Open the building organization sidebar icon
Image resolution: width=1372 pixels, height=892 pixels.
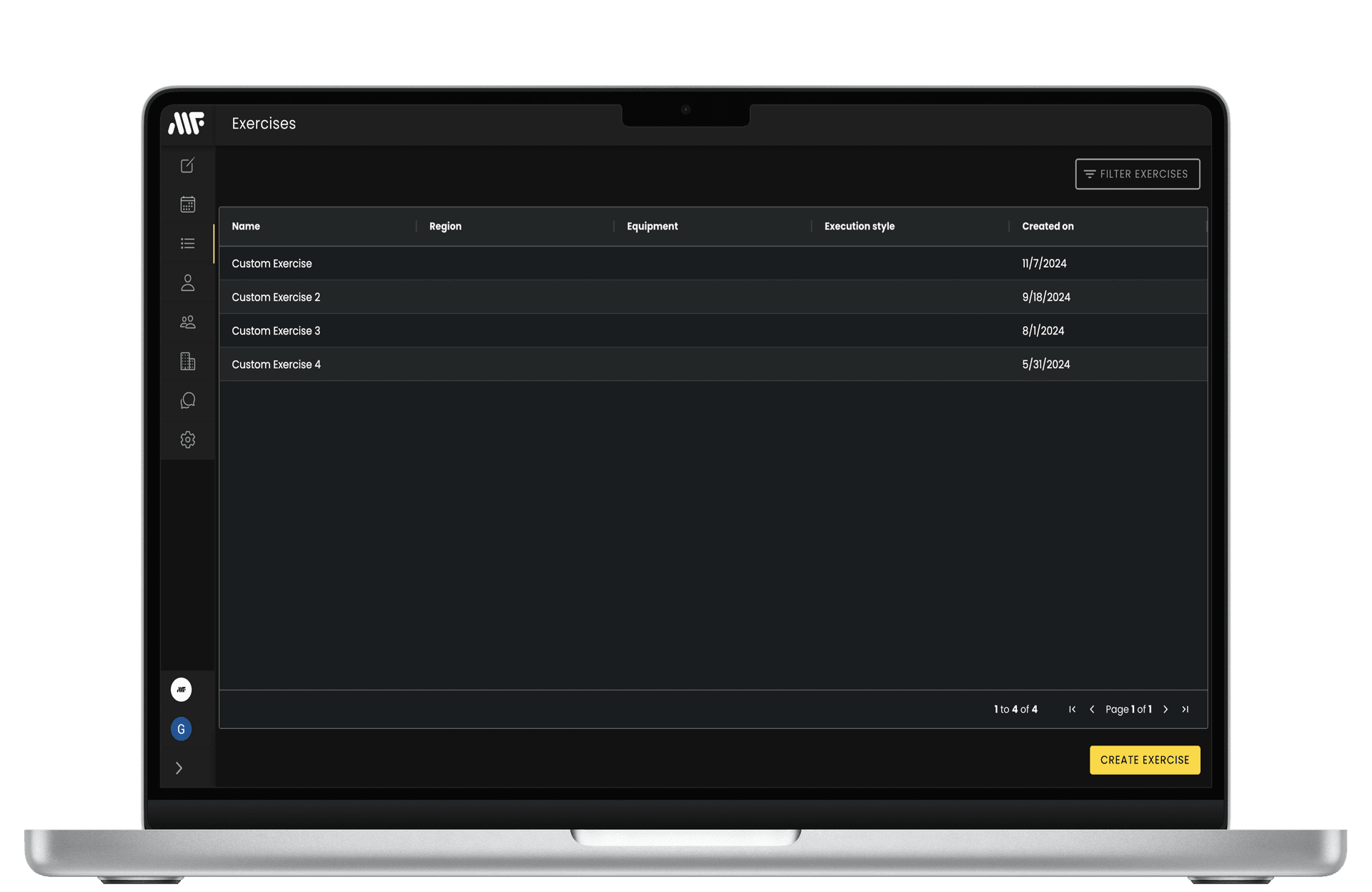(x=187, y=362)
